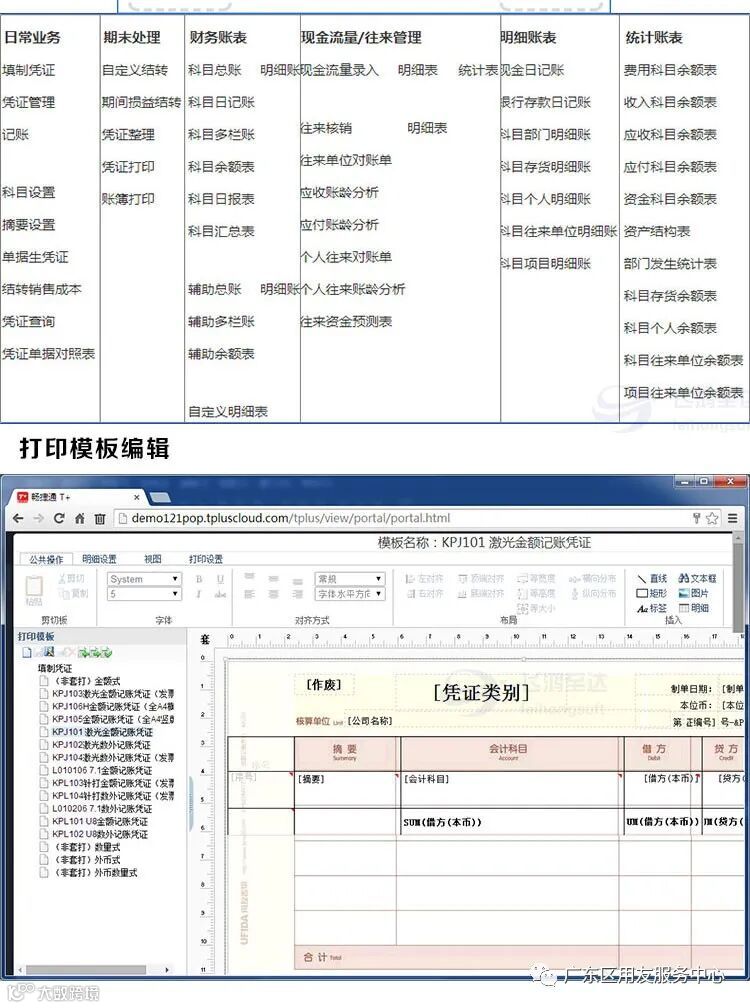Open the browser hamburger menu
Viewport: 750px width, 1008px height.
732,518
